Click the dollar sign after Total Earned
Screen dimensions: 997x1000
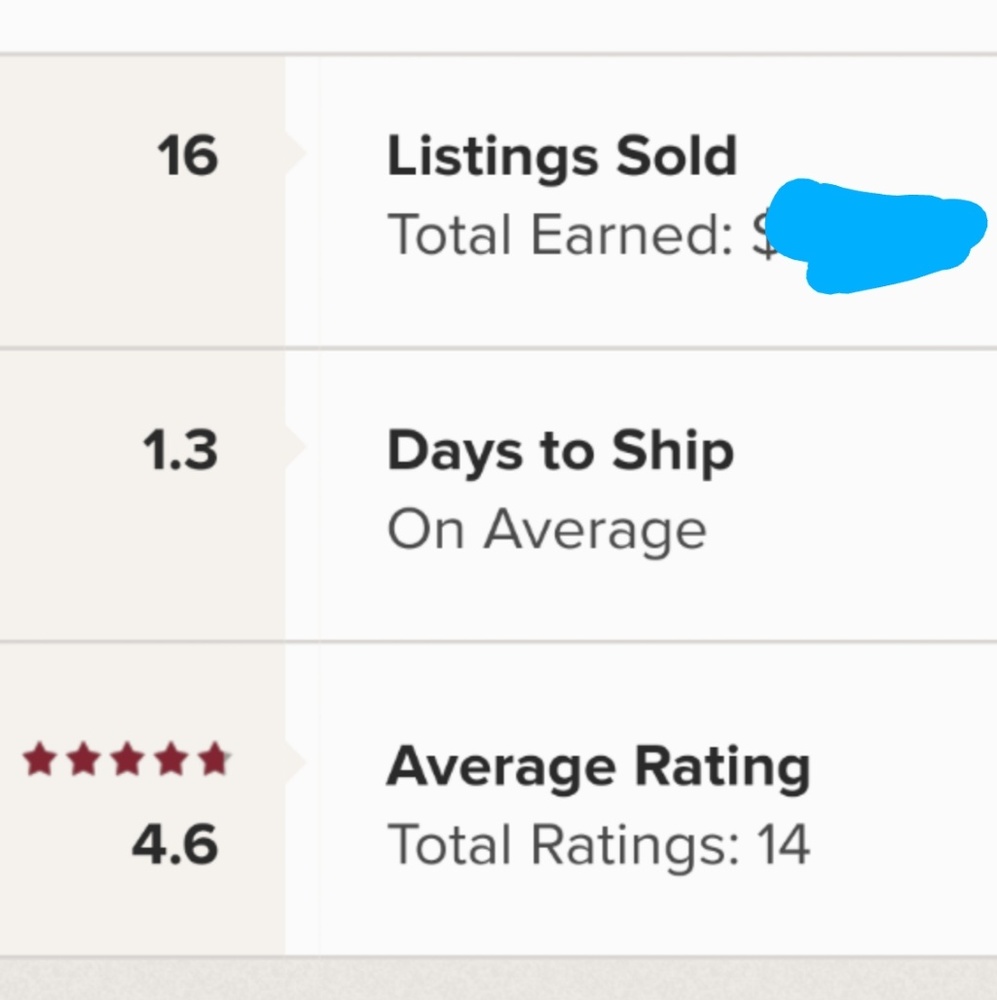click(762, 236)
